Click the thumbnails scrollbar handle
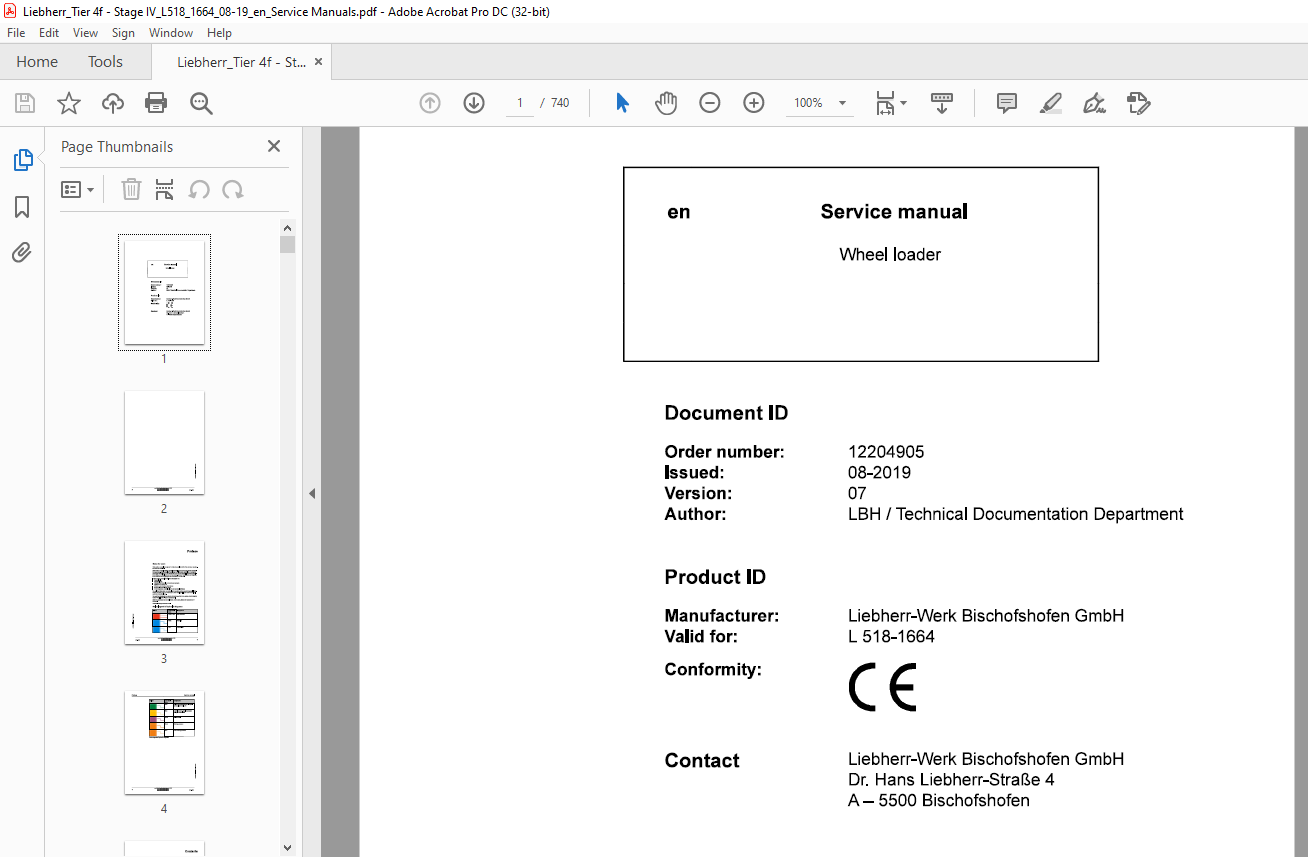 [288, 245]
